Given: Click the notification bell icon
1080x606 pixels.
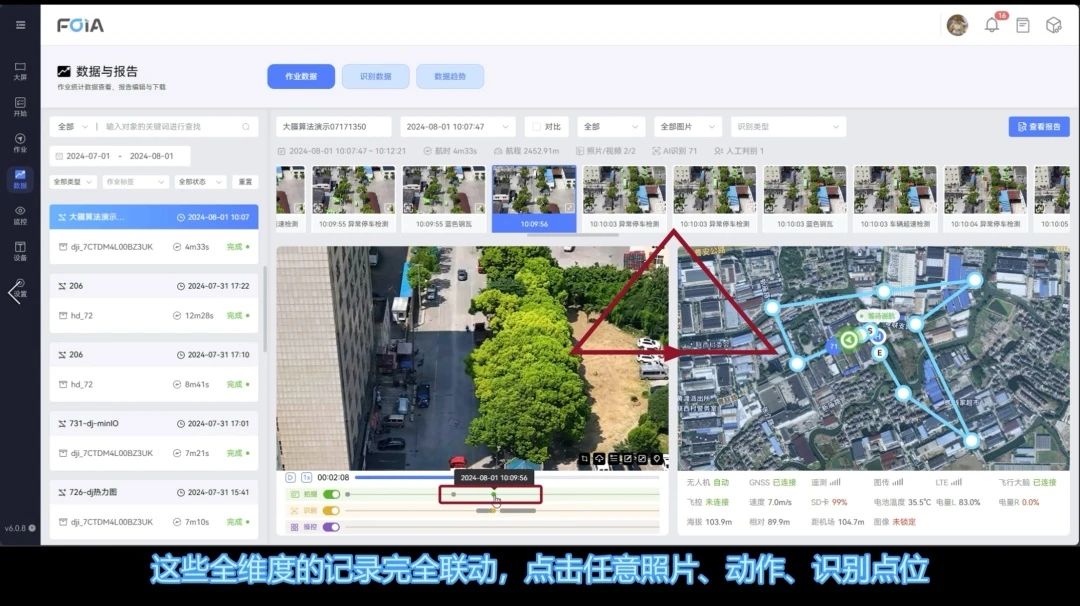Looking at the screenshot, I should (x=992, y=25).
